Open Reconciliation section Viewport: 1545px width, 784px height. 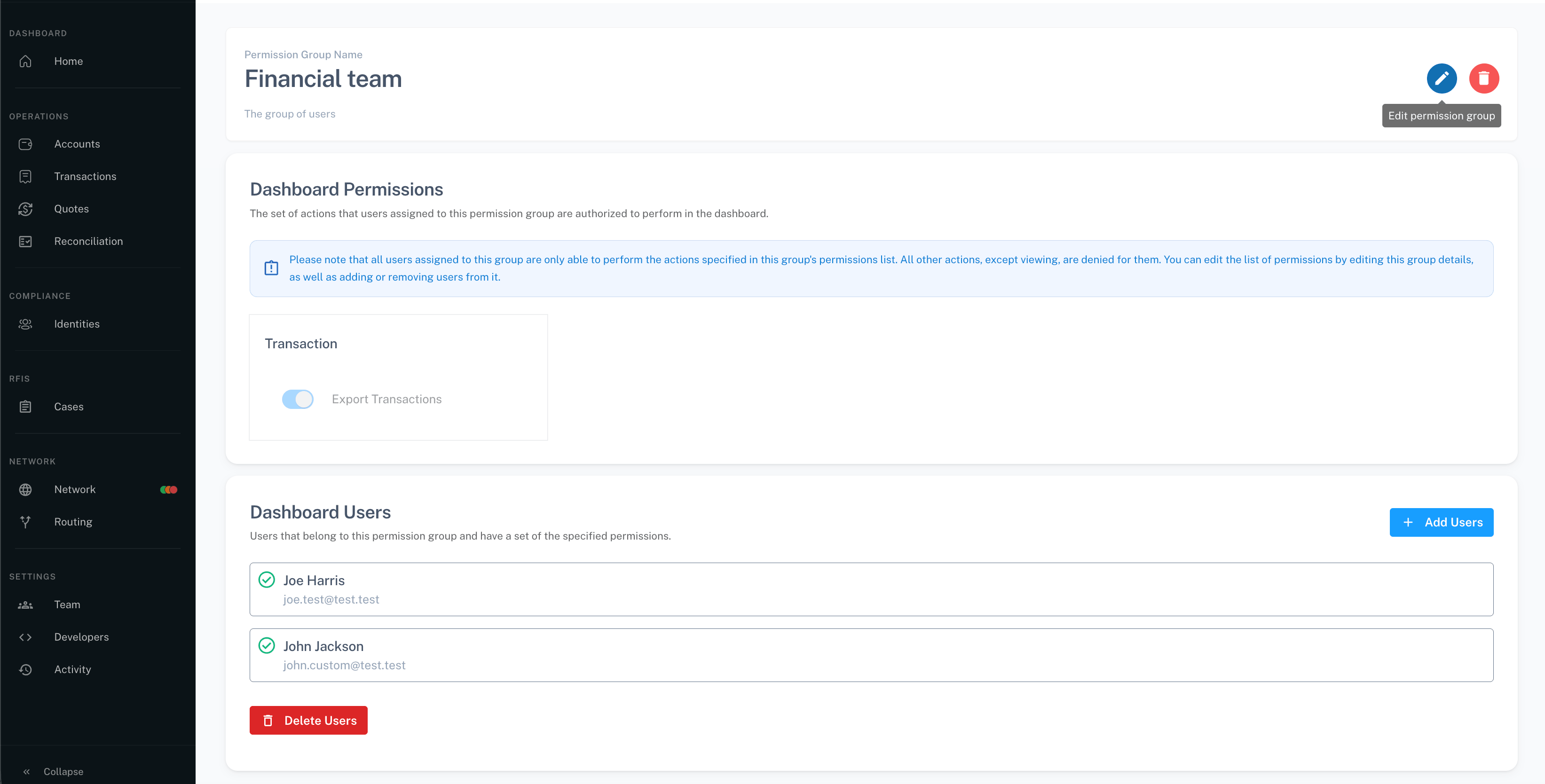tap(88, 241)
